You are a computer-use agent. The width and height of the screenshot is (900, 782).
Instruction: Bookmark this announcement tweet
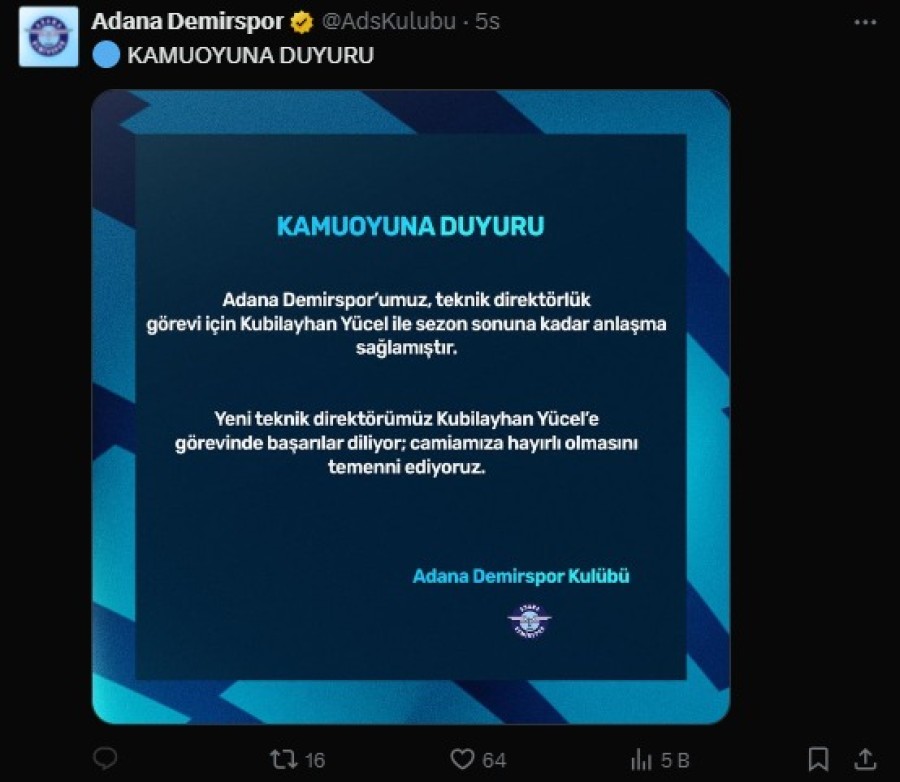(818, 759)
